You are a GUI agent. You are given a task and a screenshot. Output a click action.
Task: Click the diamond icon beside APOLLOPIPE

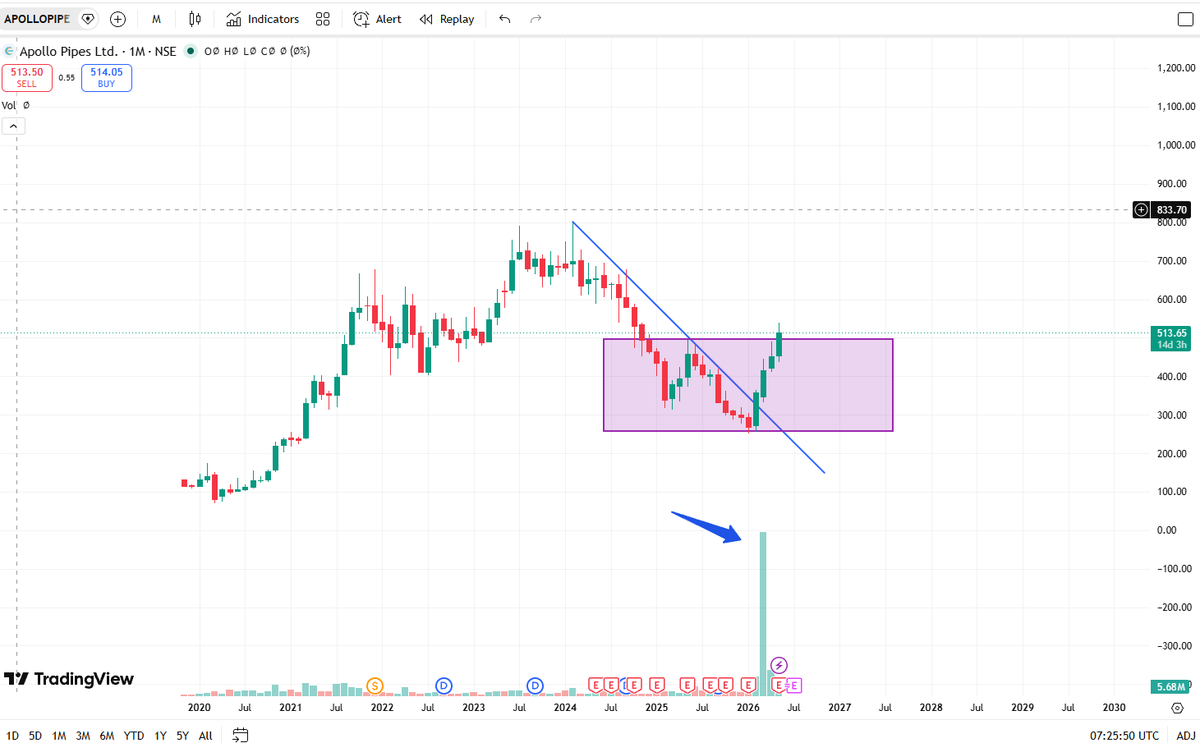tap(88, 19)
